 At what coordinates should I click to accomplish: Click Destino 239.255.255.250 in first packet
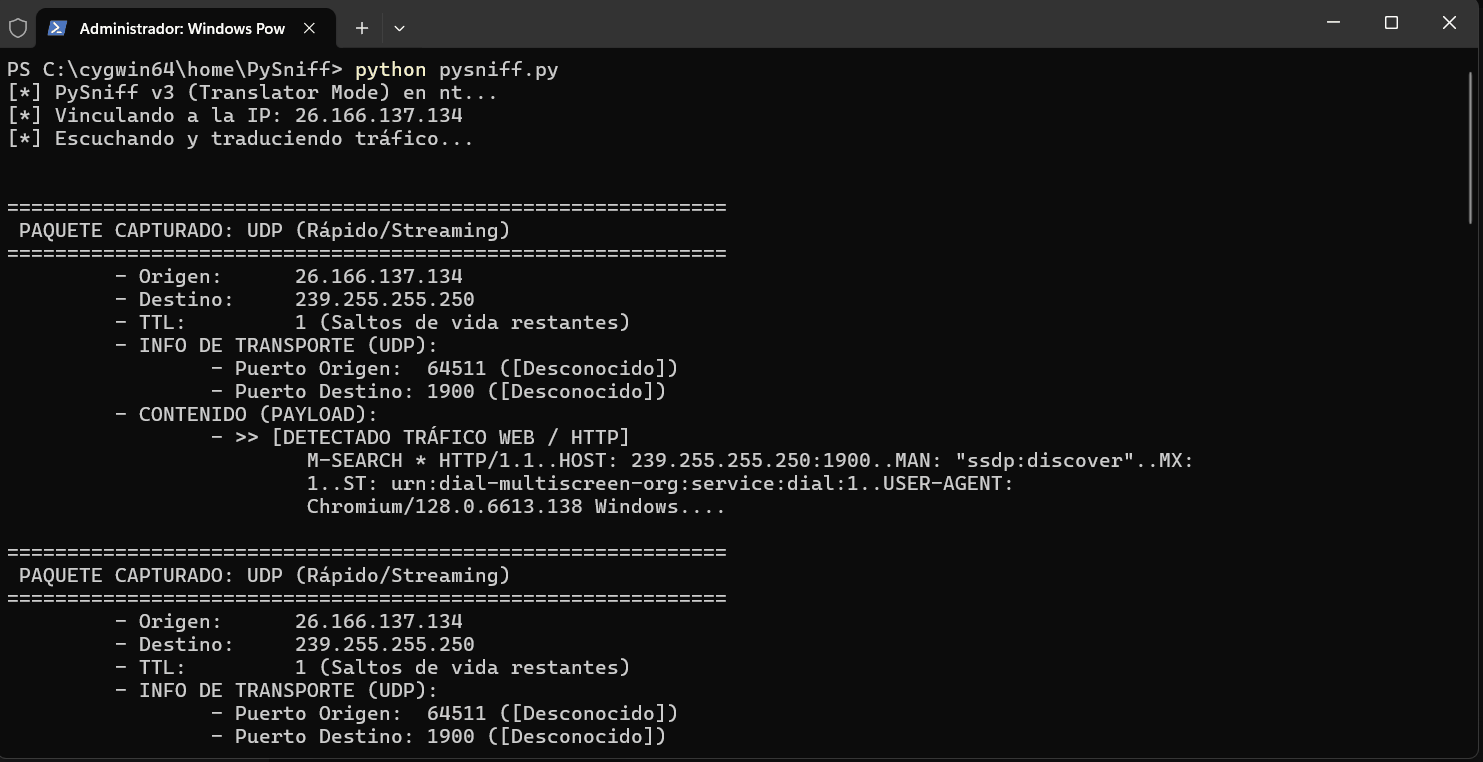click(x=294, y=300)
